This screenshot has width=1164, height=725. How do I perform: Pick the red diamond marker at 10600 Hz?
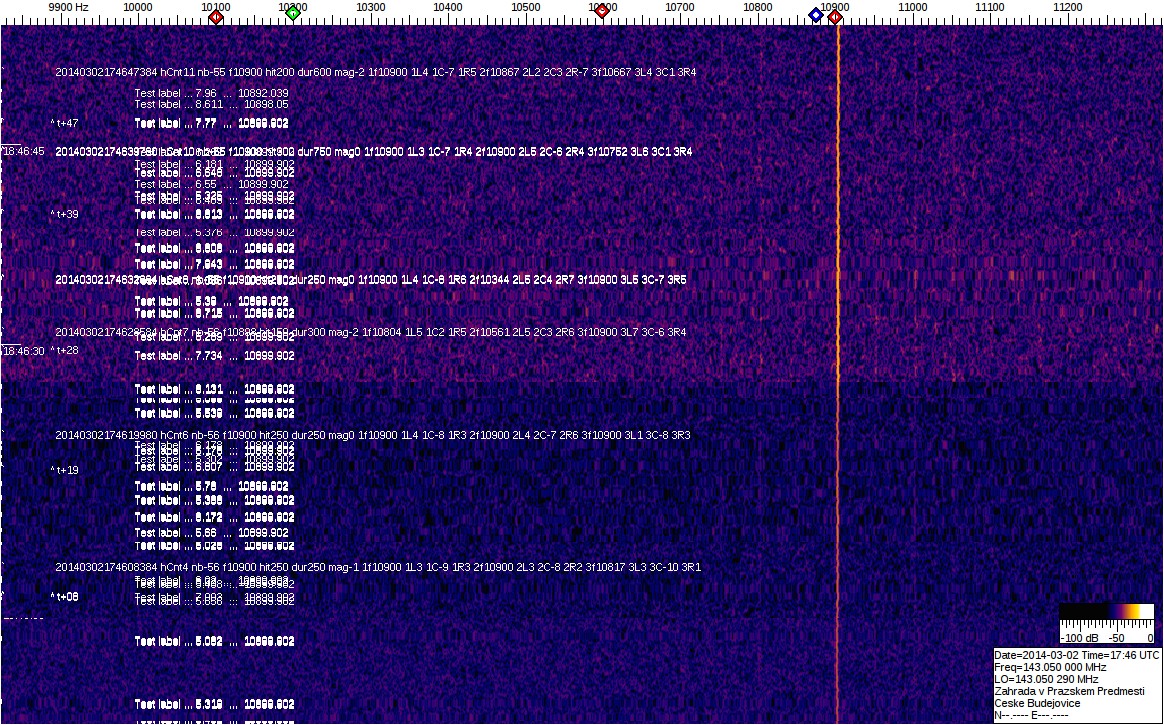pos(601,11)
